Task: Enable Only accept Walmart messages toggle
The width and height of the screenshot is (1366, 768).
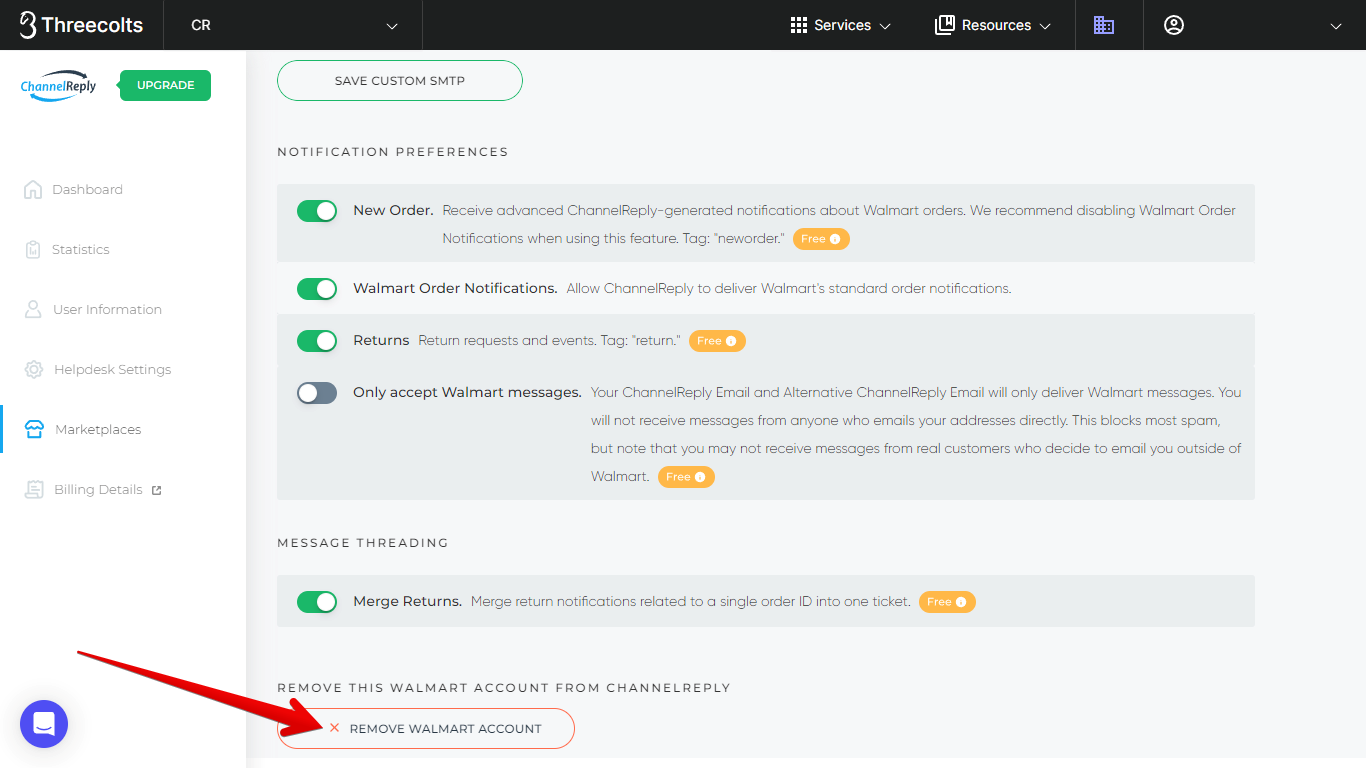Action: pyautogui.click(x=317, y=393)
